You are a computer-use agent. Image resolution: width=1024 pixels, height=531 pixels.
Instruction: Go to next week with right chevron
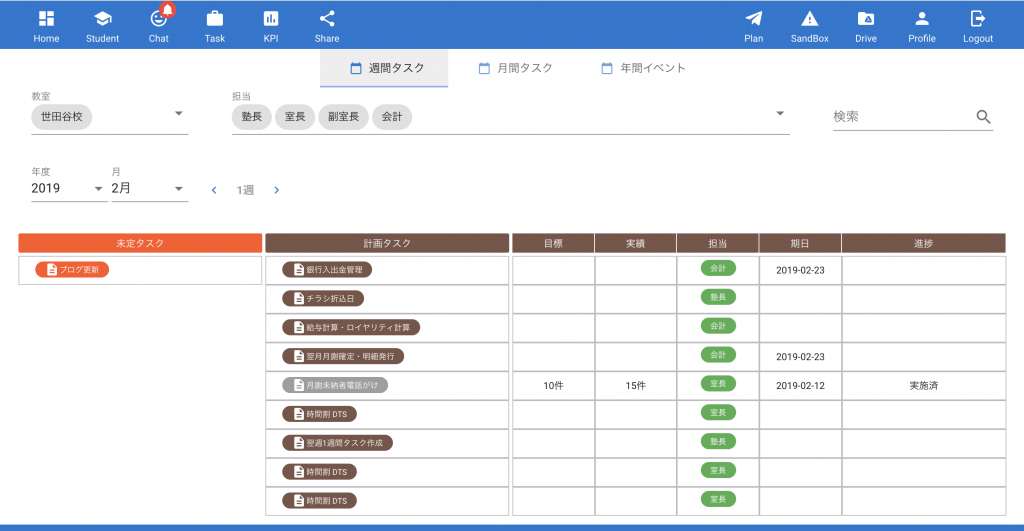tap(277, 190)
